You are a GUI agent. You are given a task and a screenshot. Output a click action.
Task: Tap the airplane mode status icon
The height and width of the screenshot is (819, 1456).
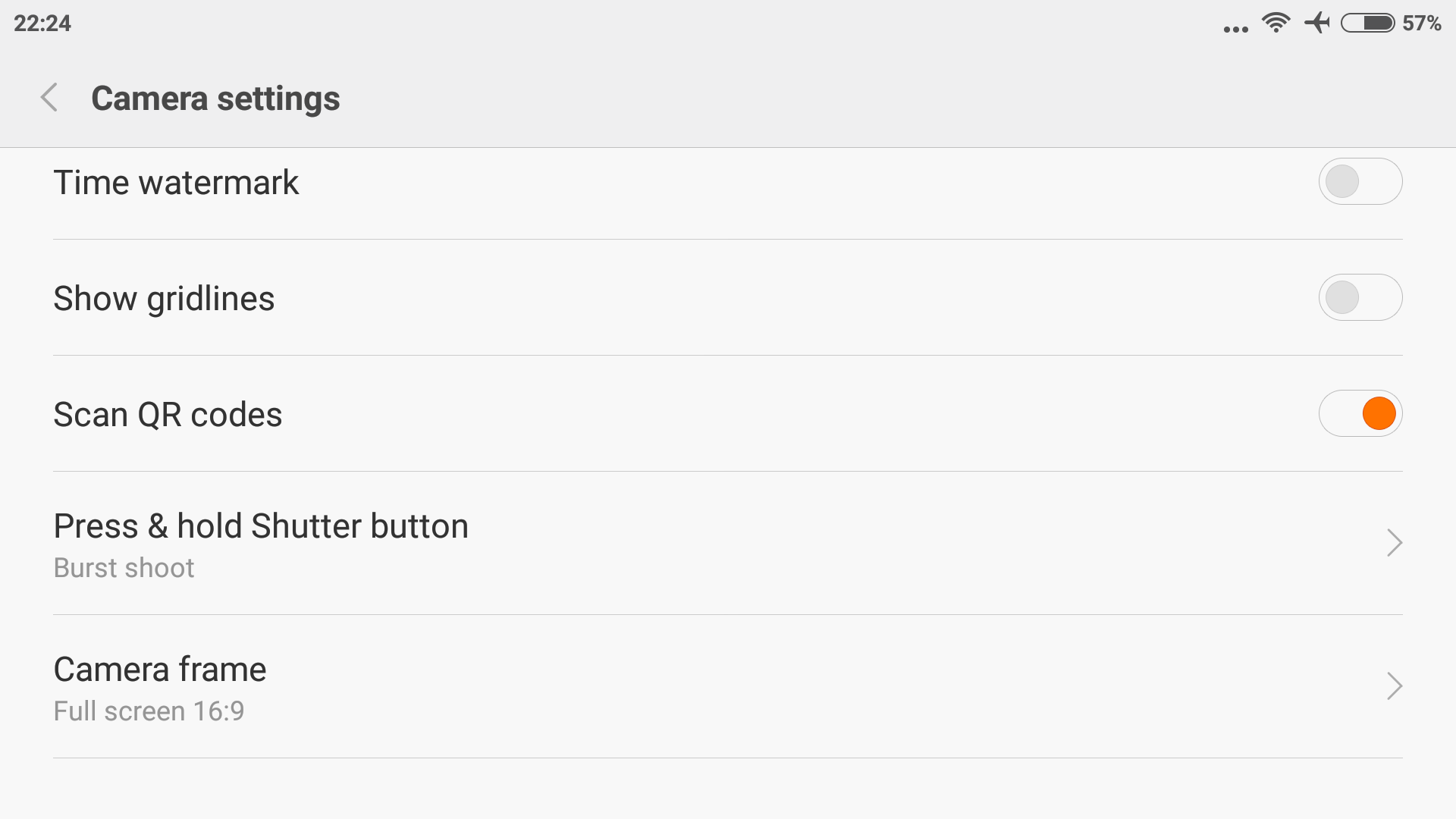click(1318, 23)
